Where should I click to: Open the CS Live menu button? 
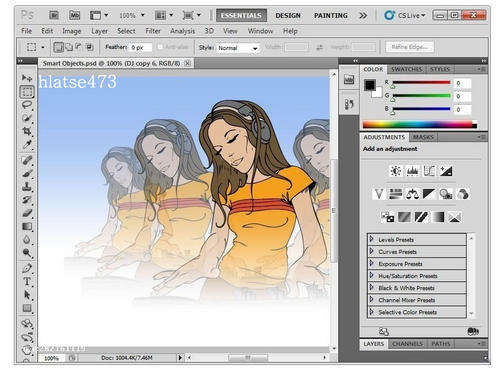pos(406,15)
